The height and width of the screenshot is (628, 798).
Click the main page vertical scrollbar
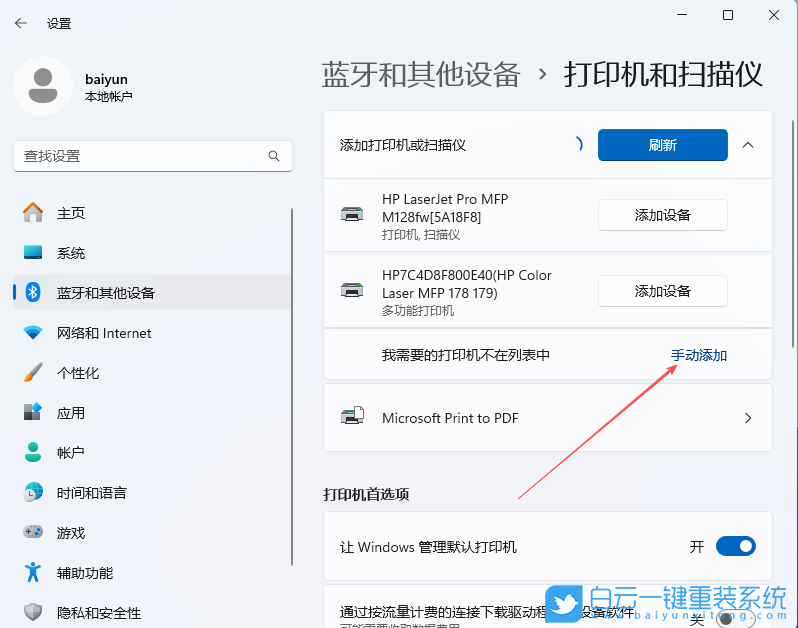[793, 234]
